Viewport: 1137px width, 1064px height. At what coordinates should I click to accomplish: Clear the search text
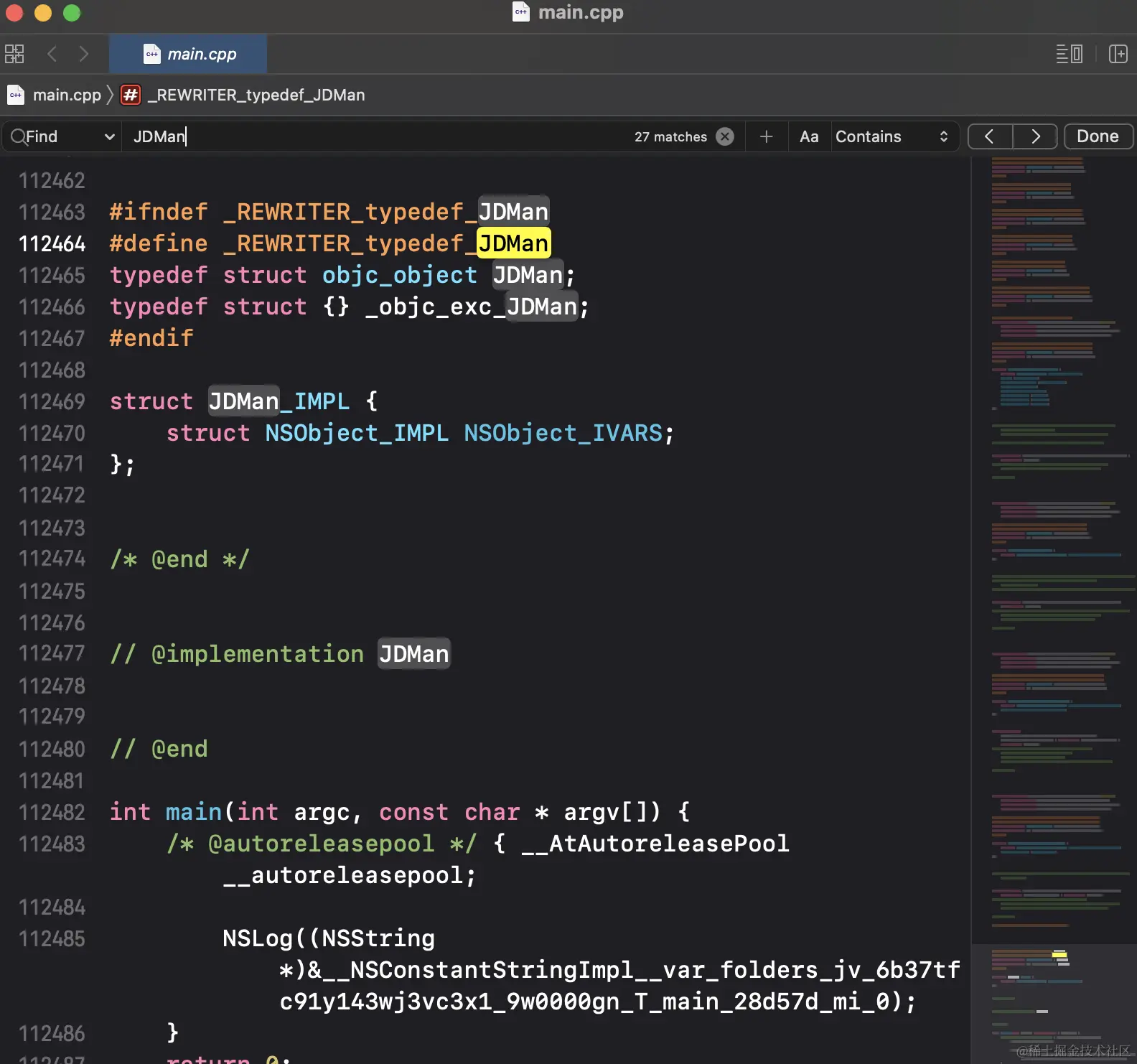click(726, 136)
